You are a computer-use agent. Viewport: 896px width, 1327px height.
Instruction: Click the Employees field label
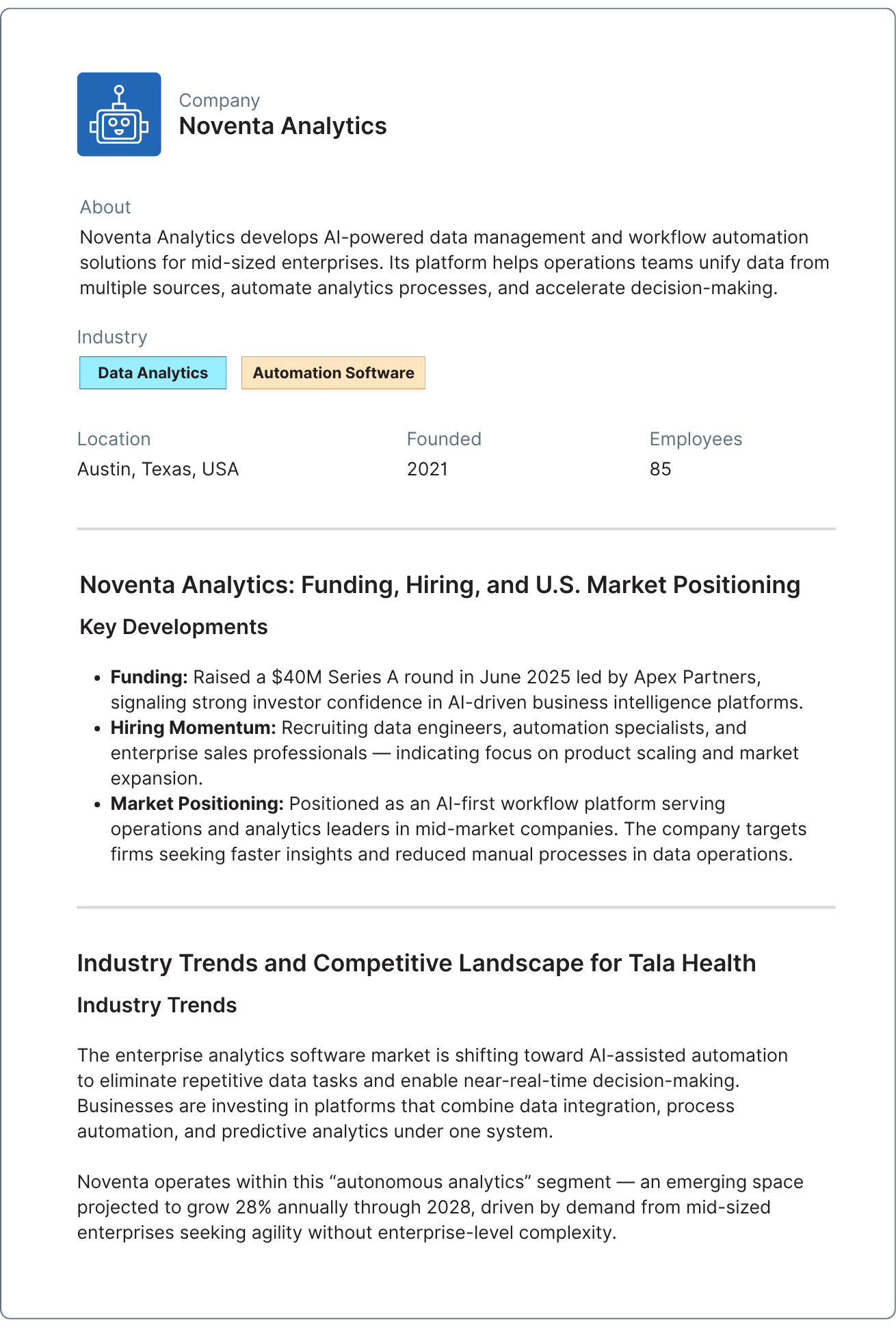pyautogui.click(x=696, y=439)
